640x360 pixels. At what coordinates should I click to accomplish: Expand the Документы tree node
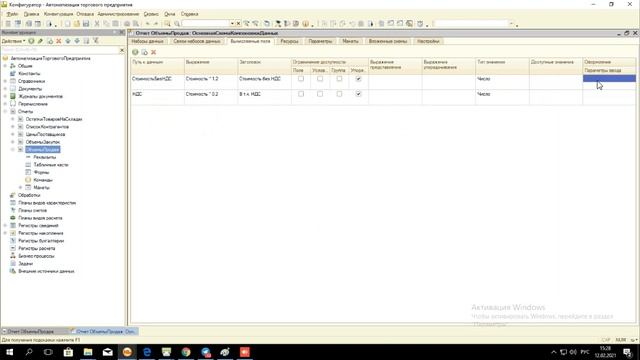[5, 89]
